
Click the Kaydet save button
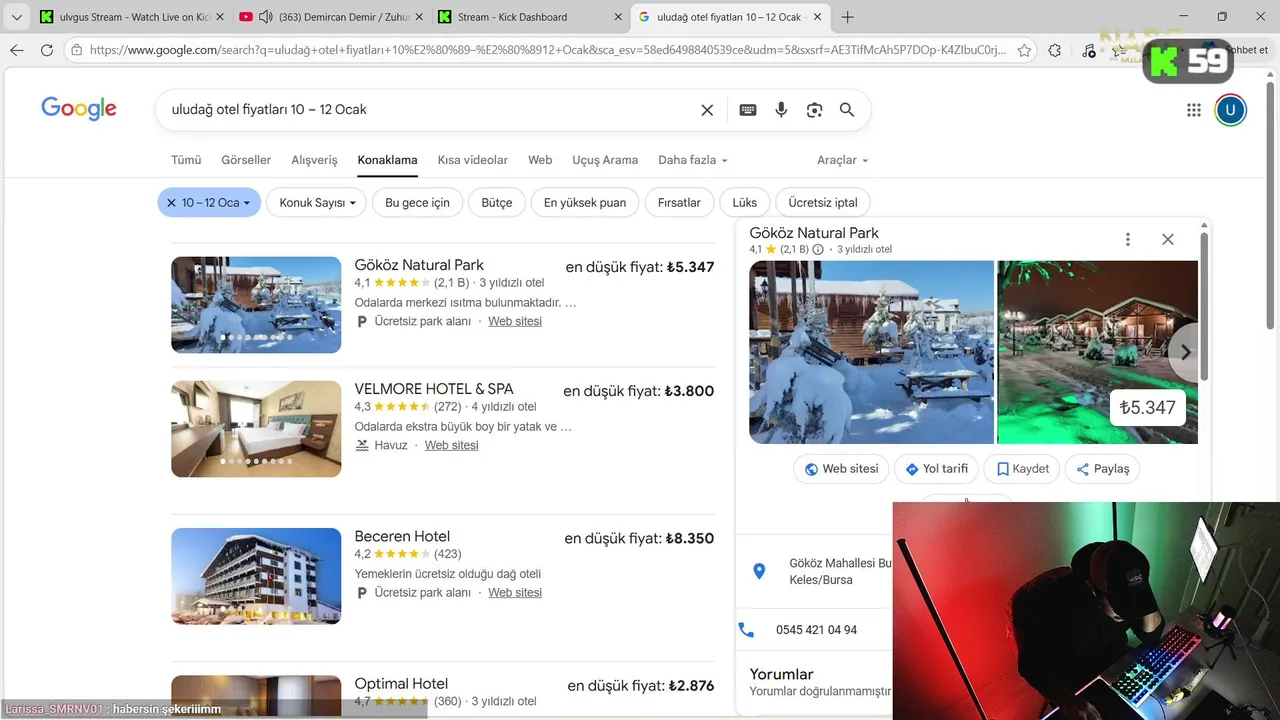[x=1022, y=469]
